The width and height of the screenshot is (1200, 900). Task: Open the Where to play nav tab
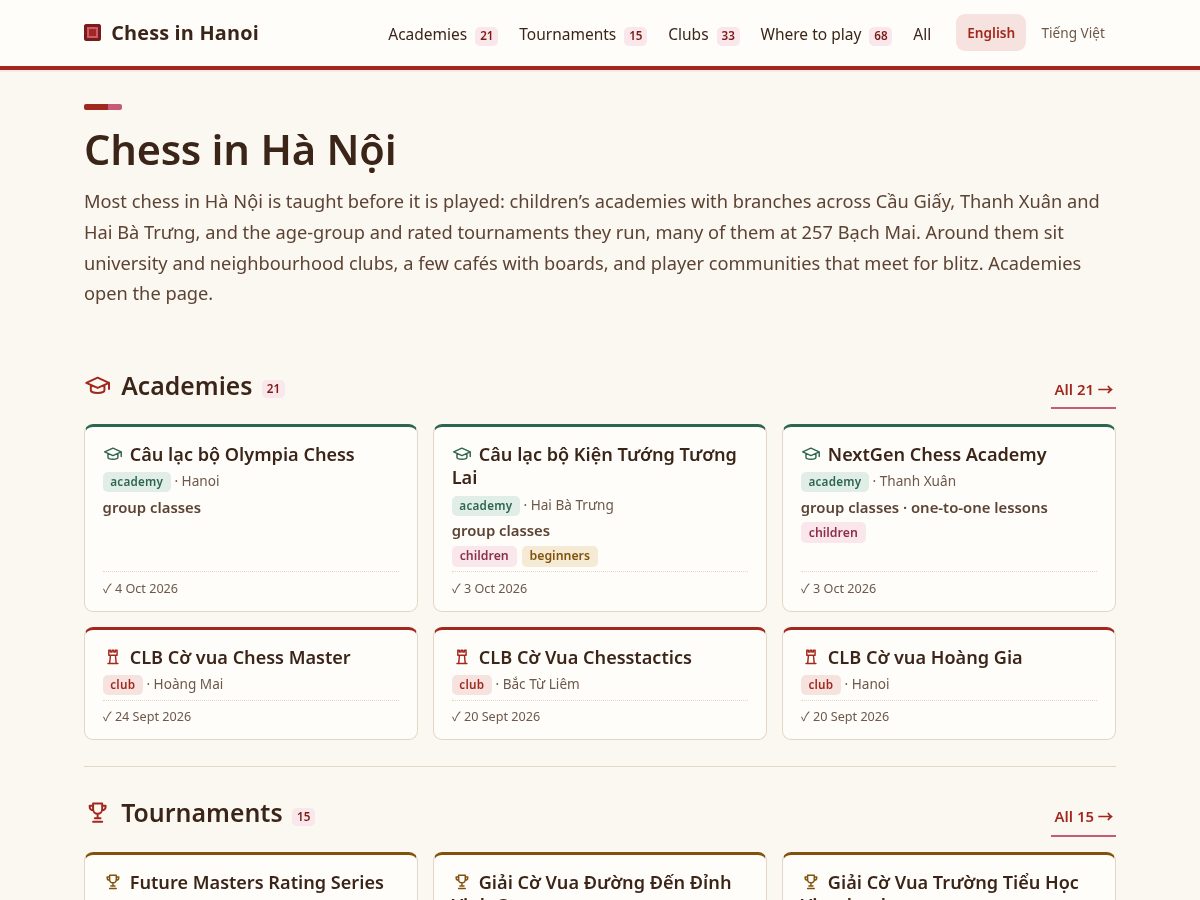pos(825,34)
